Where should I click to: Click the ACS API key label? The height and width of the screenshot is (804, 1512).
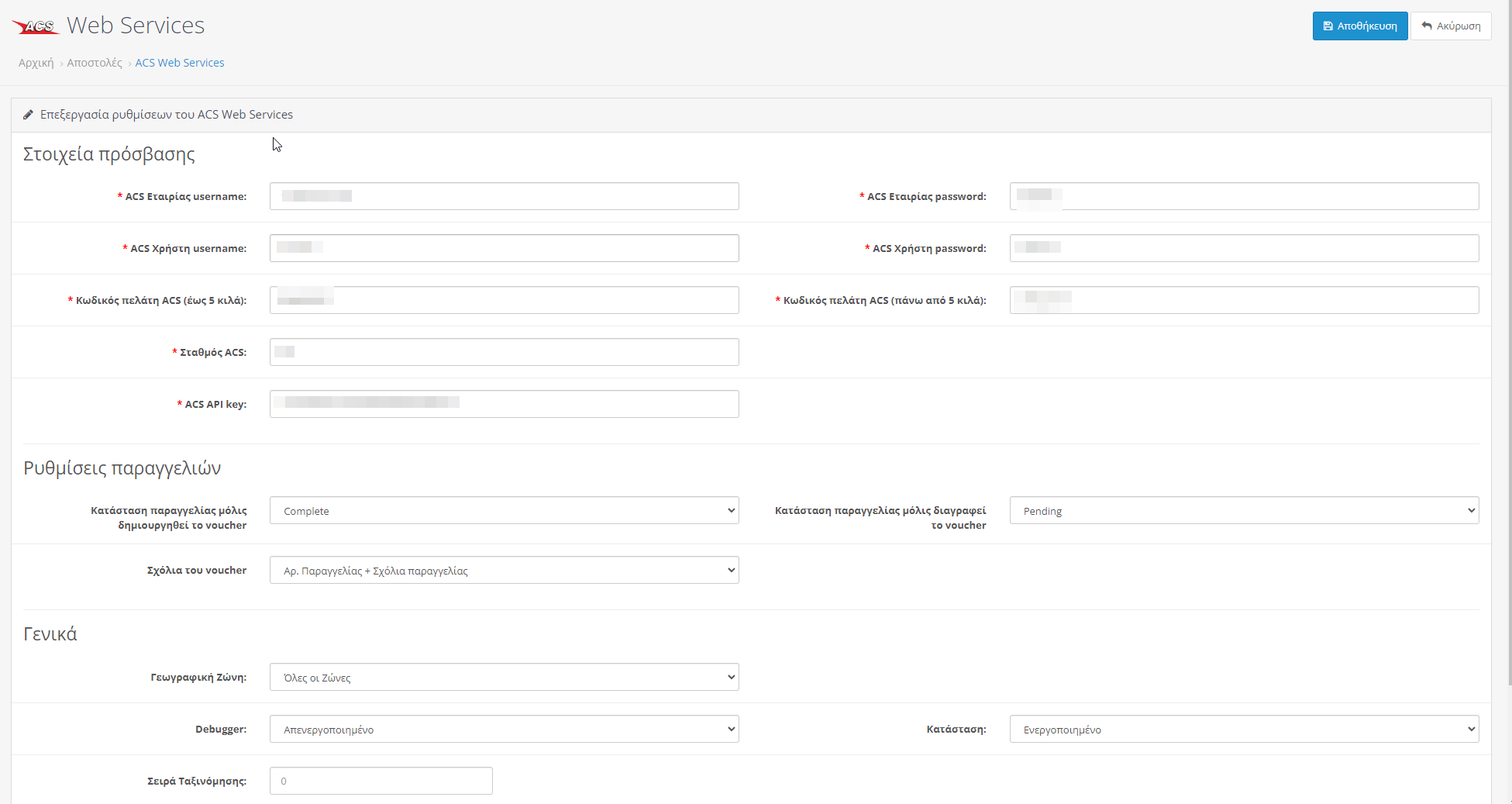tap(215, 404)
